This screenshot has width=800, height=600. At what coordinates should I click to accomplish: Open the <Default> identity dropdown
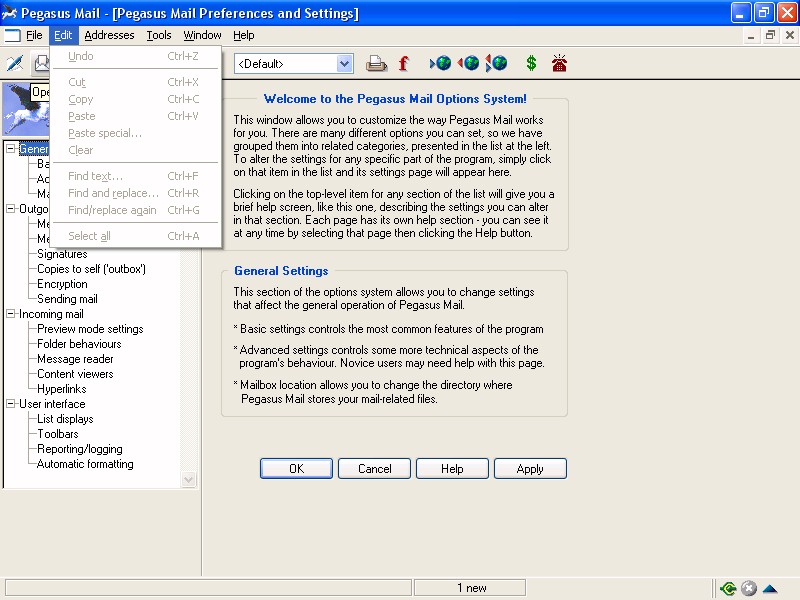[x=344, y=64]
